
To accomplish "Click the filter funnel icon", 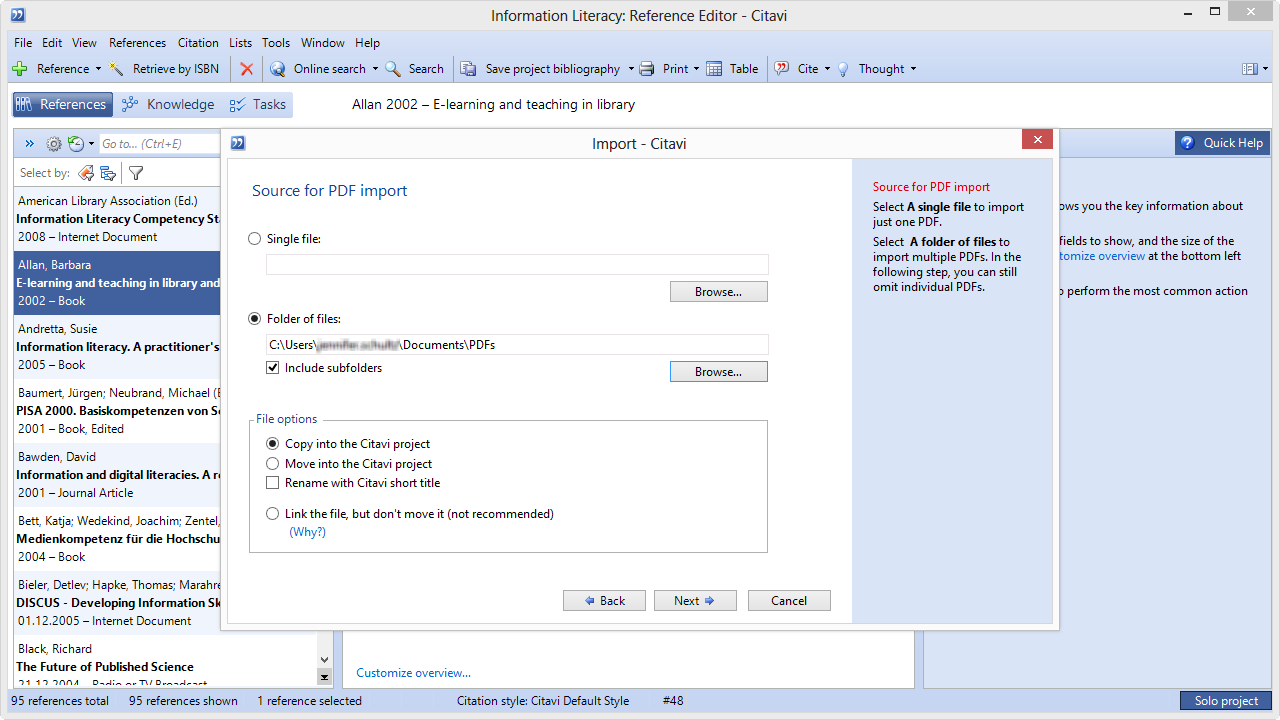I will (x=136, y=173).
